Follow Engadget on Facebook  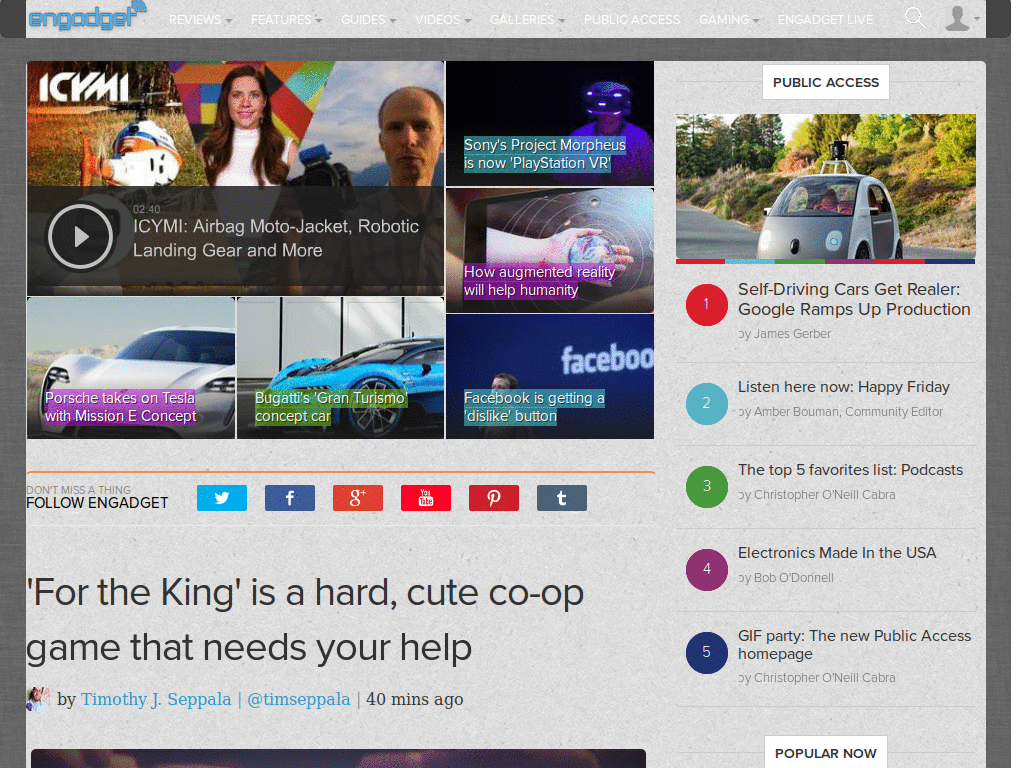point(290,498)
